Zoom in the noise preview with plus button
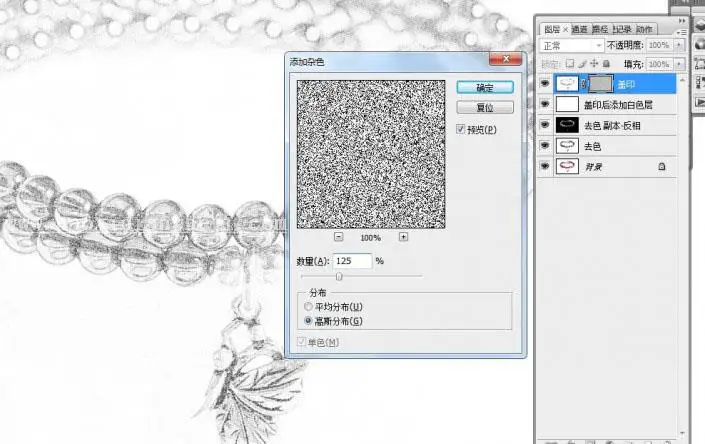The height and width of the screenshot is (444, 705). pos(403,237)
